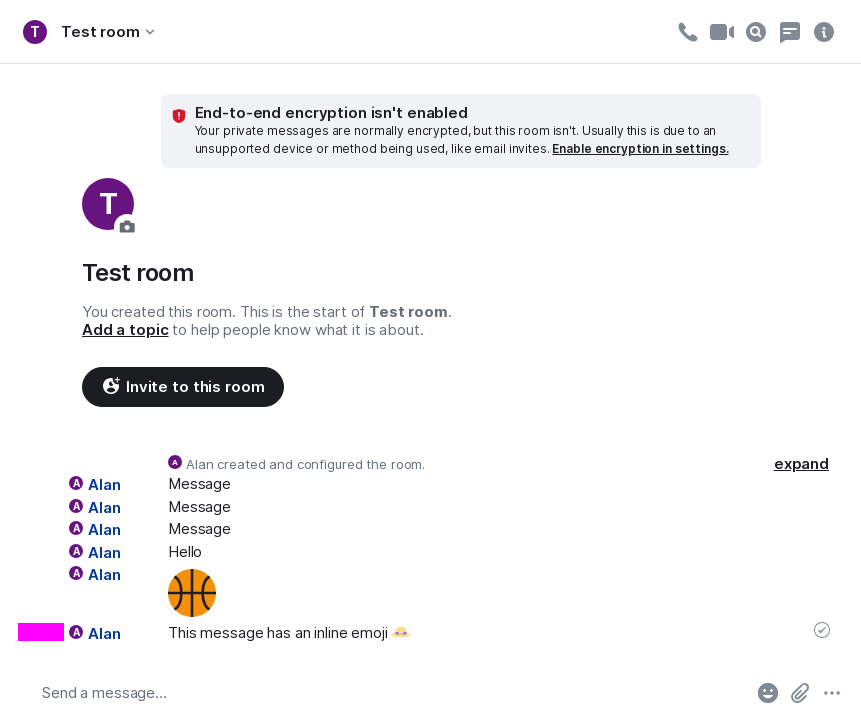Viewport: 861px width, 720px height.
Task: Attach a file to message
Action: point(800,693)
